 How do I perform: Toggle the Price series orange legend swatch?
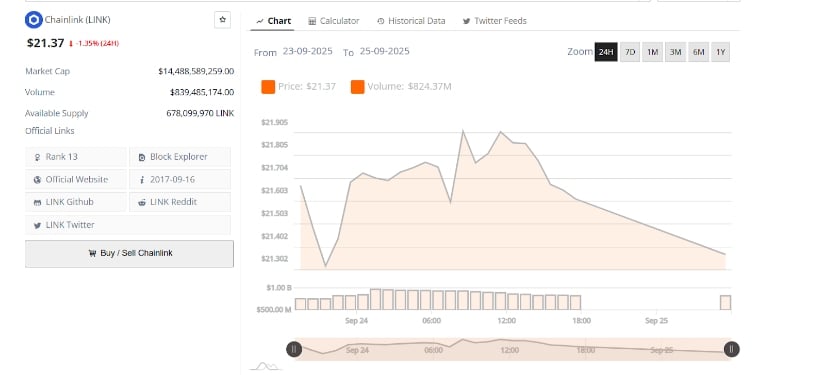click(x=268, y=87)
